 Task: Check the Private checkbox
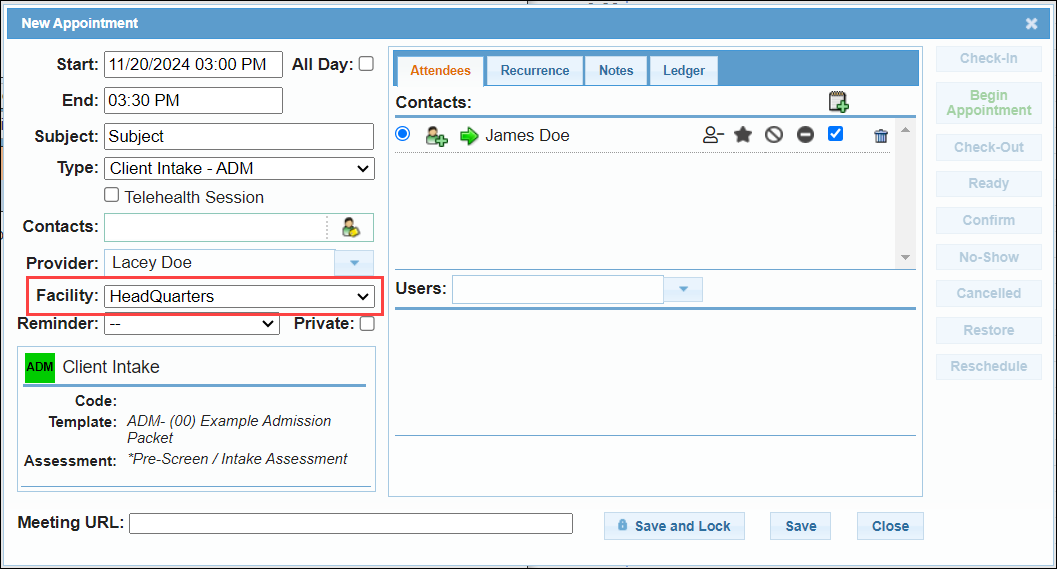(367, 324)
